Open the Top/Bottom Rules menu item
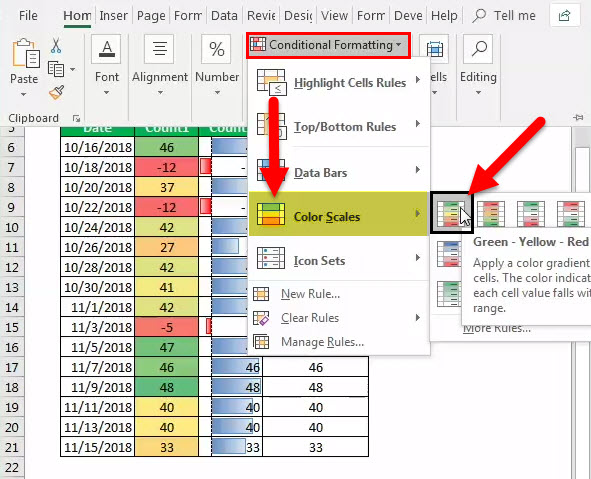The image size is (591, 479). tap(339, 126)
